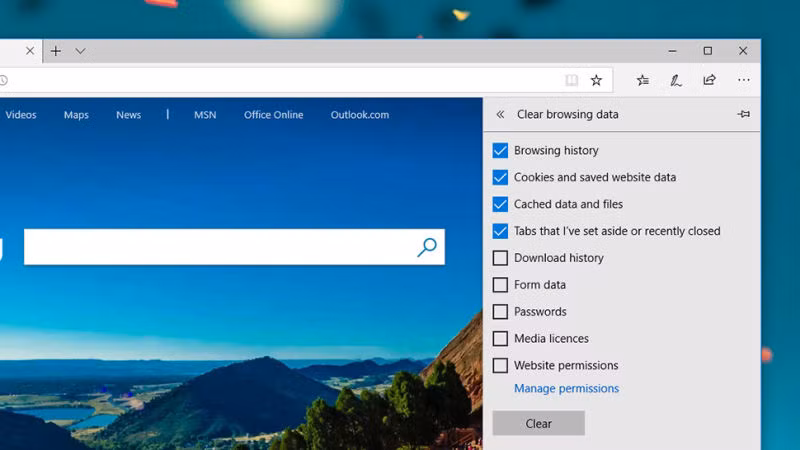Click the Share icon in toolbar
800x450 pixels.
pos(709,80)
